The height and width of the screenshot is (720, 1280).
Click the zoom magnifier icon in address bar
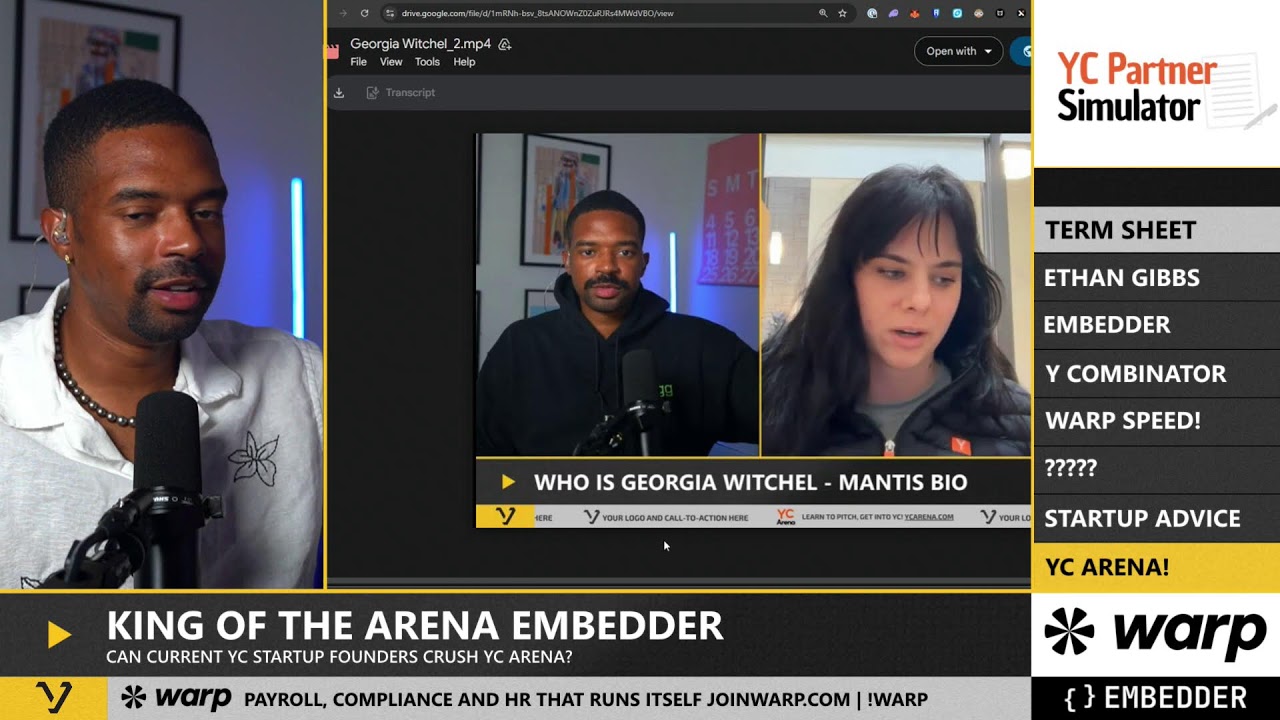pos(823,13)
